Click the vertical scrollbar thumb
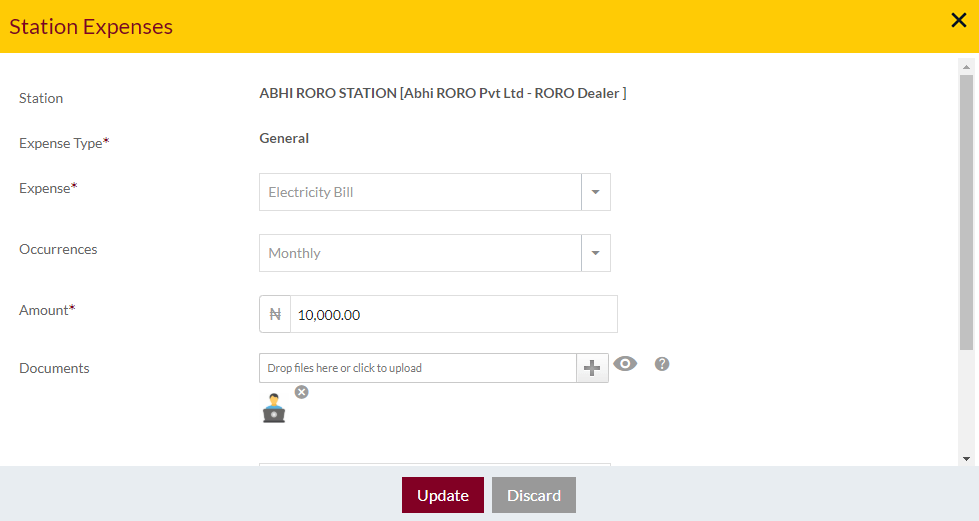This screenshot has width=979, height=521. pos(967,212)
